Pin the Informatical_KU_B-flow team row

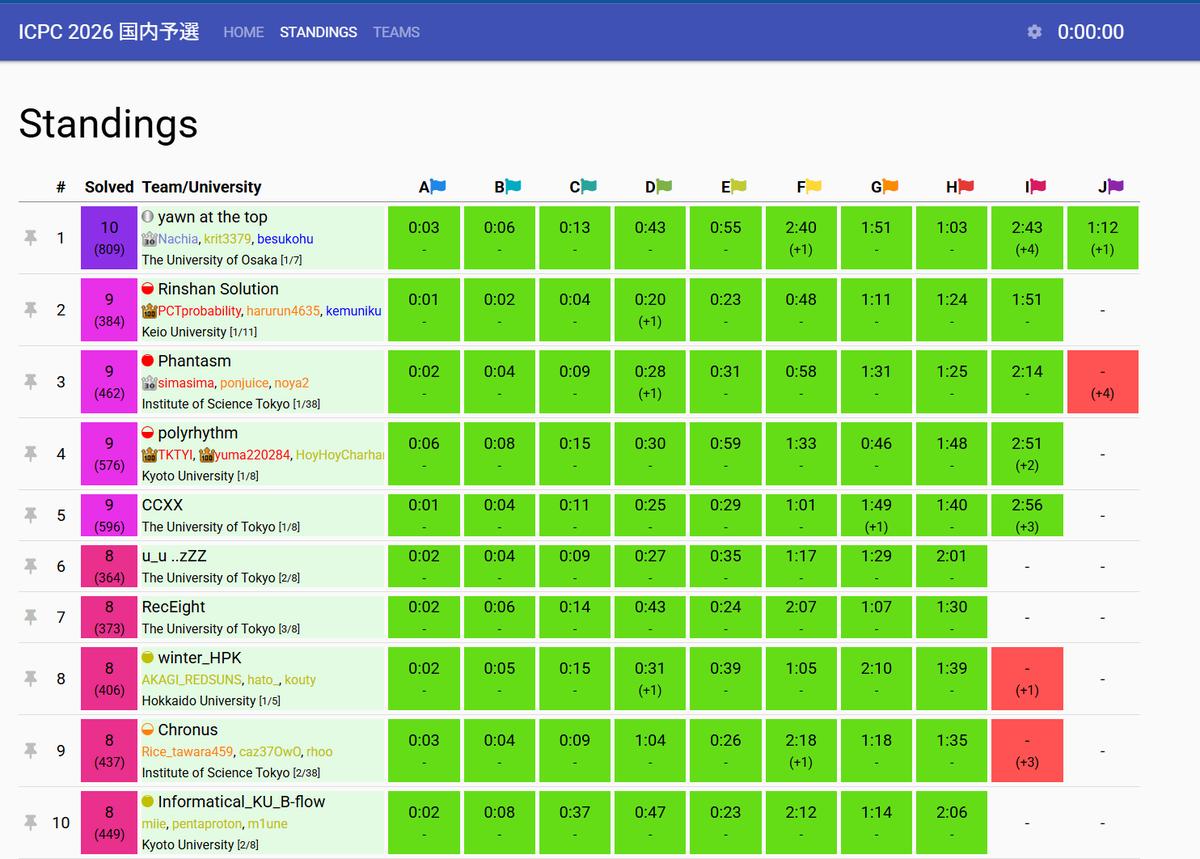coord(31,823)
